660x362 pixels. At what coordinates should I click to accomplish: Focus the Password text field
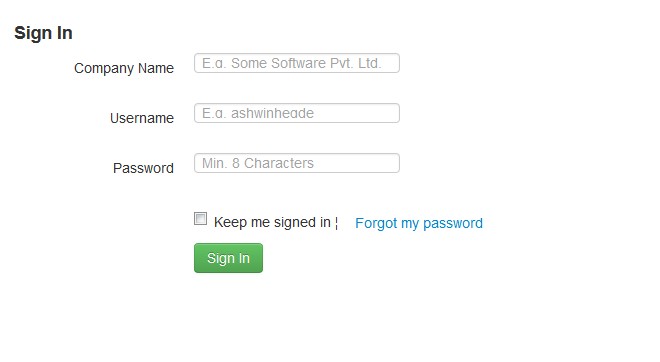pos(297,163)
